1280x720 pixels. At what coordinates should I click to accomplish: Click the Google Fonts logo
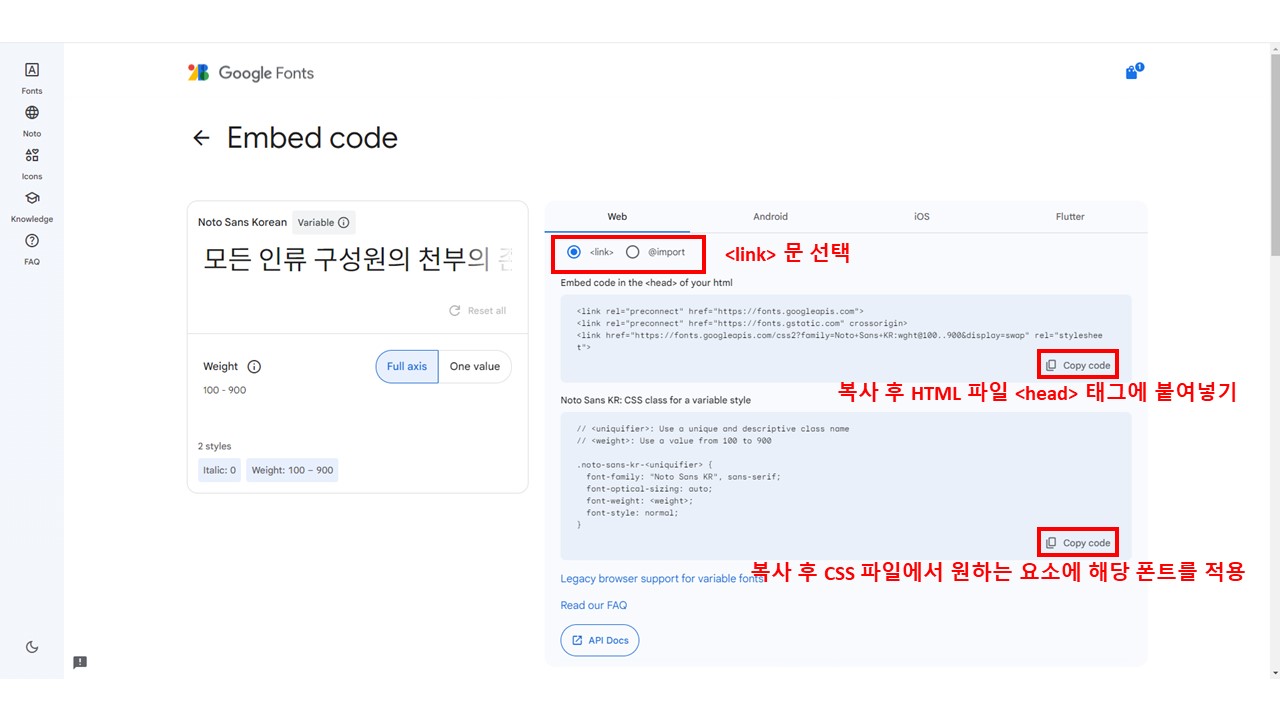[x=251, y=73]
